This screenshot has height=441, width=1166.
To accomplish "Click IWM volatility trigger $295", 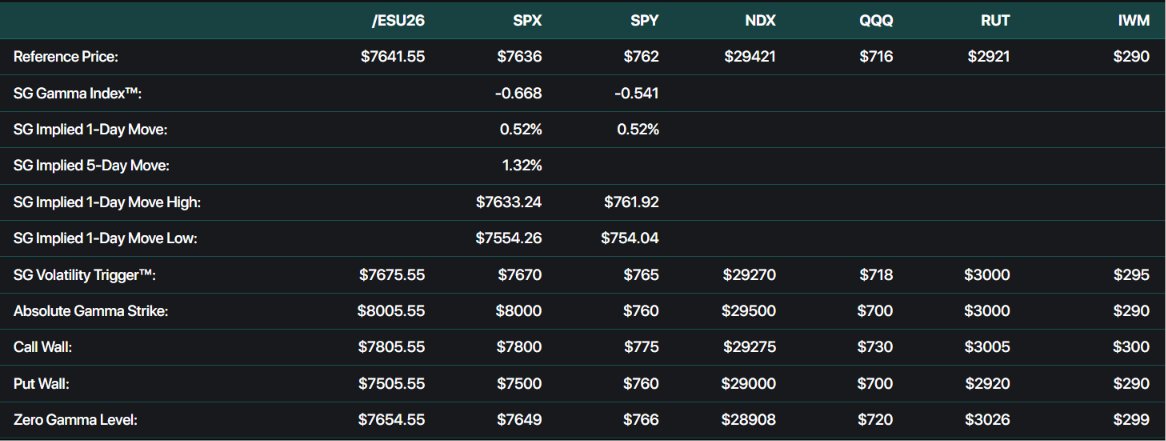I will [1132, 275].
